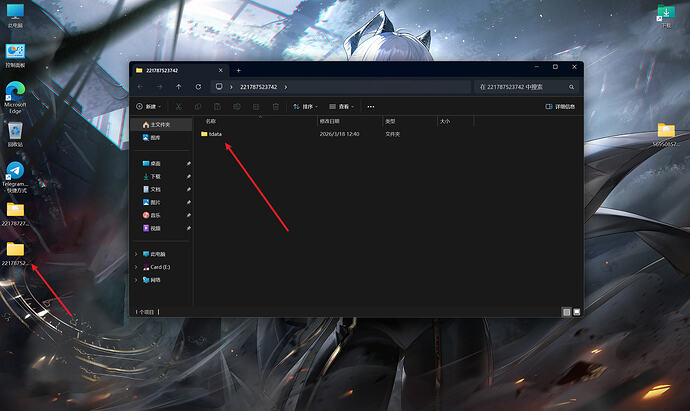Click the Back navigation arrow
This screenshot has width=690, height=411.
point(140,87)
